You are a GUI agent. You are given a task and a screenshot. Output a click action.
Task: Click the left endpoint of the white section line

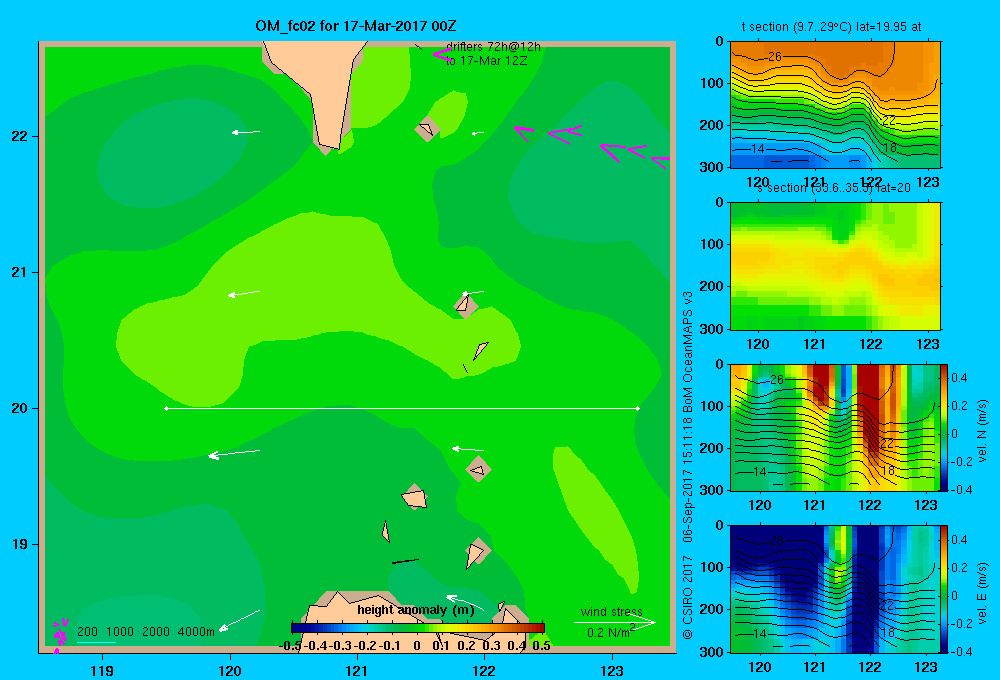[166, 408]
